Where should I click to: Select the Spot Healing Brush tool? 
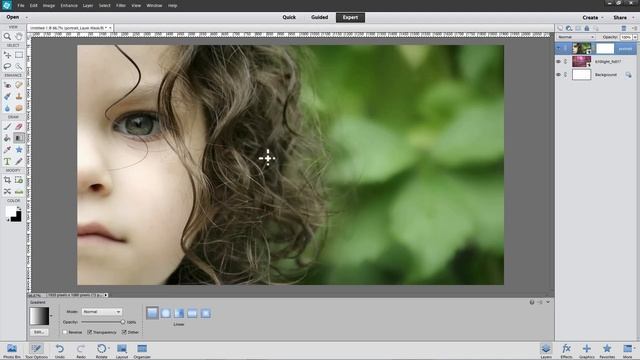point(19,85)
